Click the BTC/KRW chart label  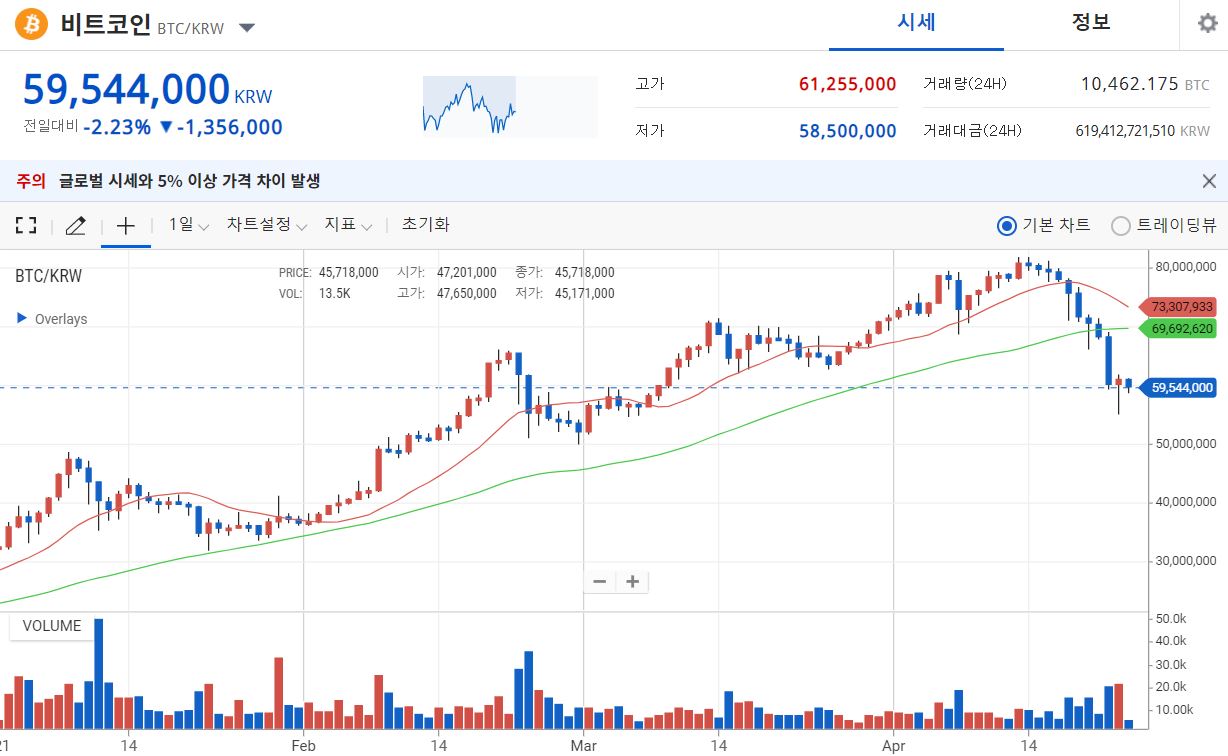point(48,276)
